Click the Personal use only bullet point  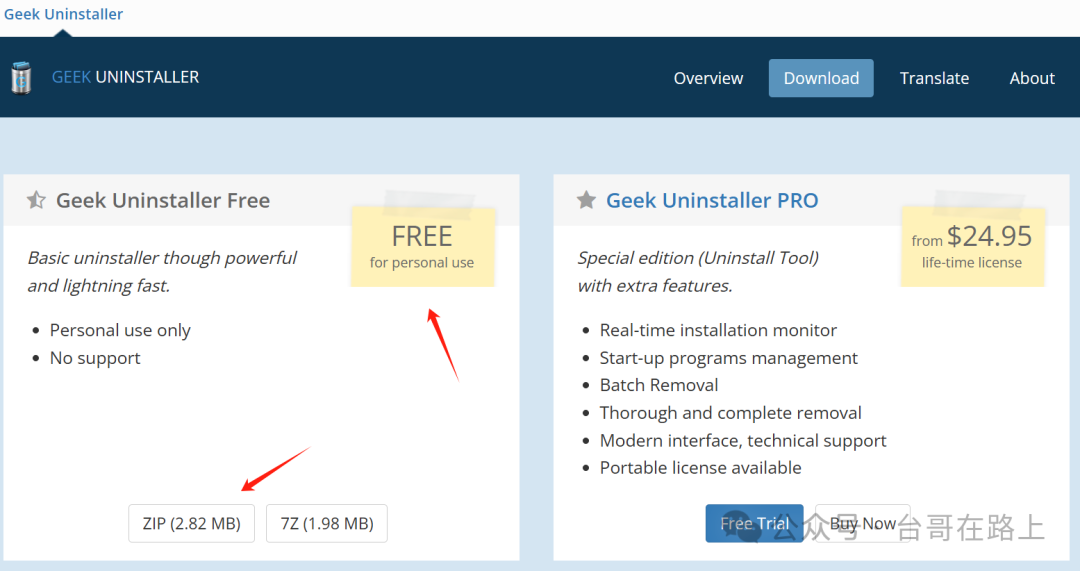(120, 330)
